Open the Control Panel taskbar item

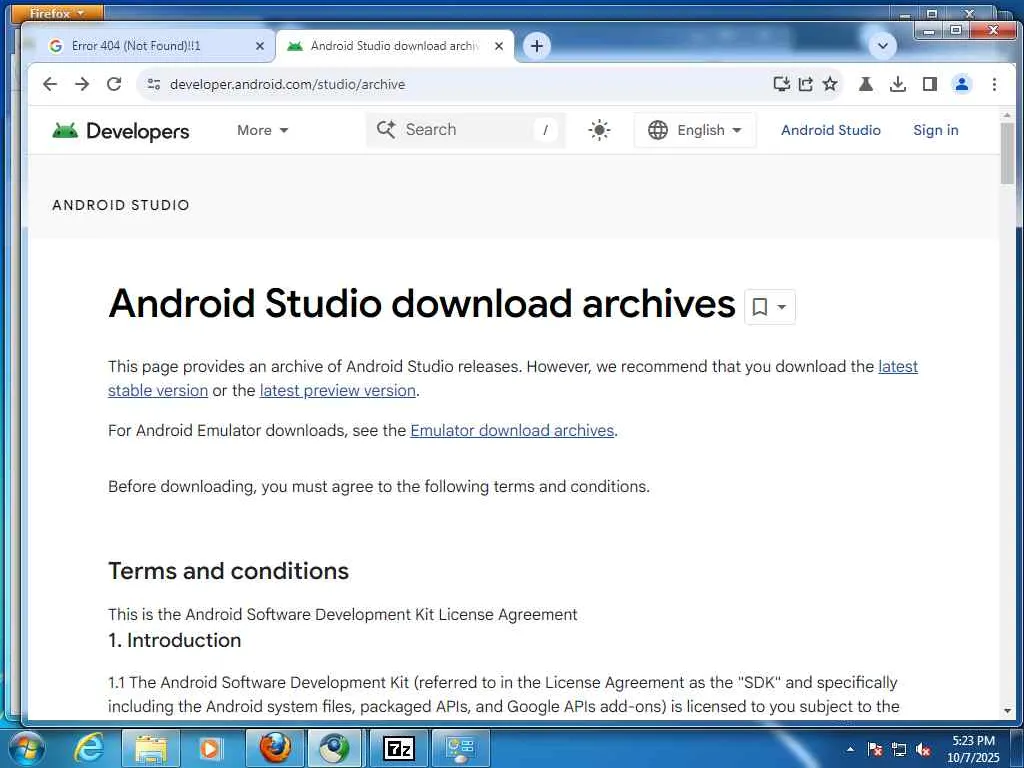point(460,748)
